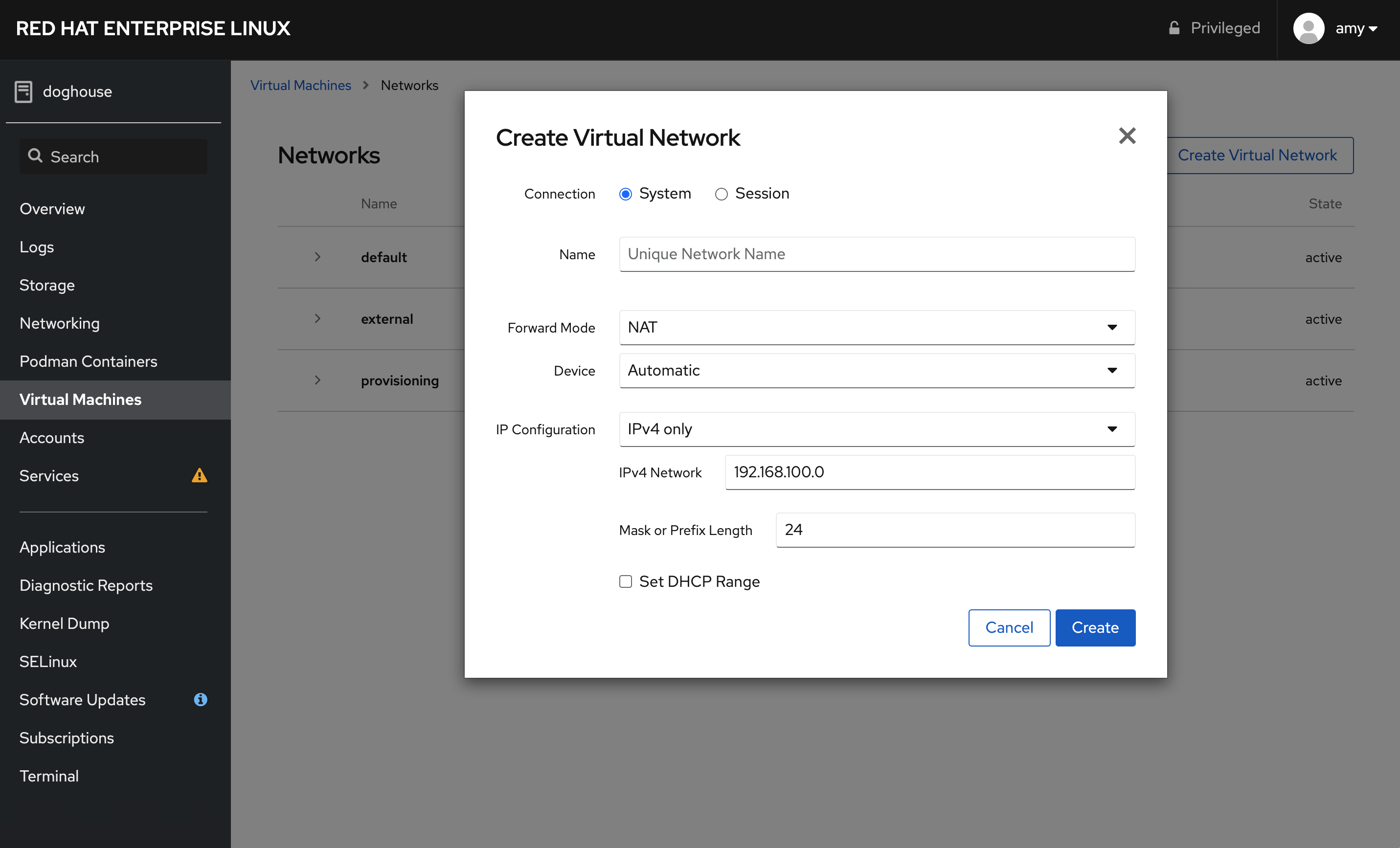The width and height of the screenshot is (1400, 848).
Task: Click the Services warning triangle icon
Action: click(x=200, y=475)
